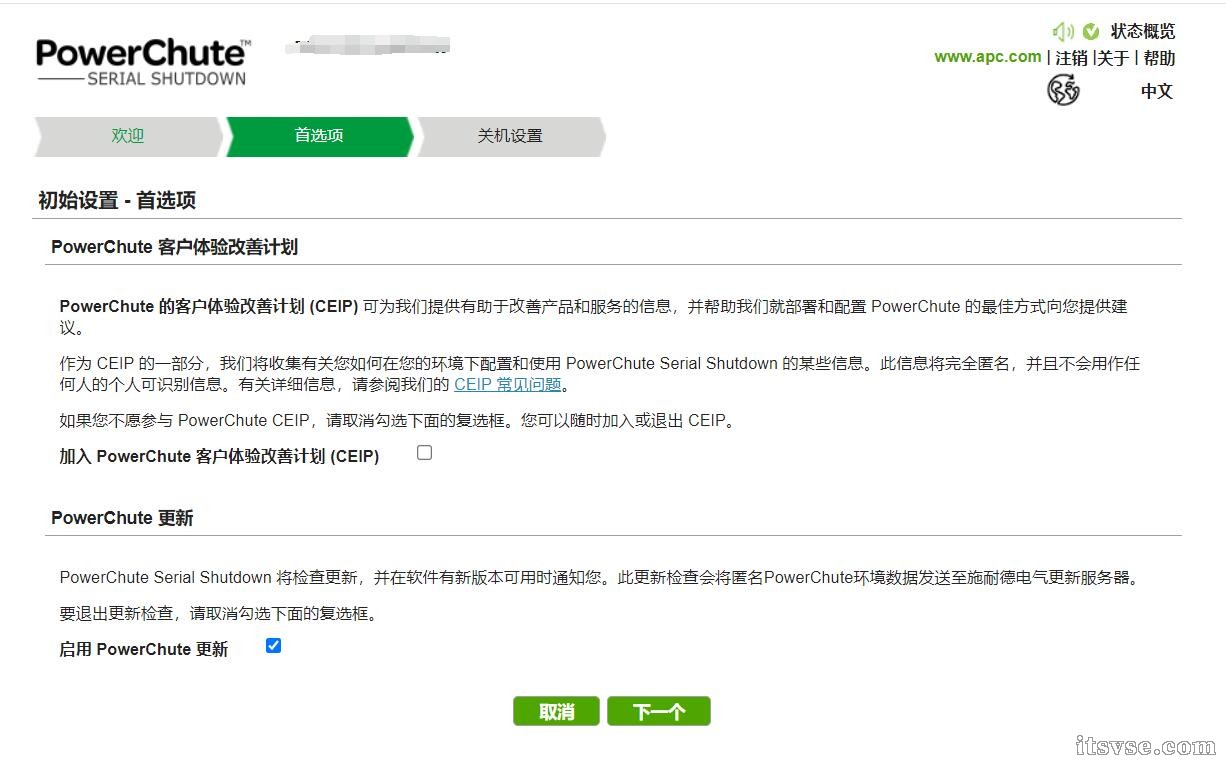
Task: Uncheck the Enable PowerChute updates checkbox
Action: tap(273, 646)
